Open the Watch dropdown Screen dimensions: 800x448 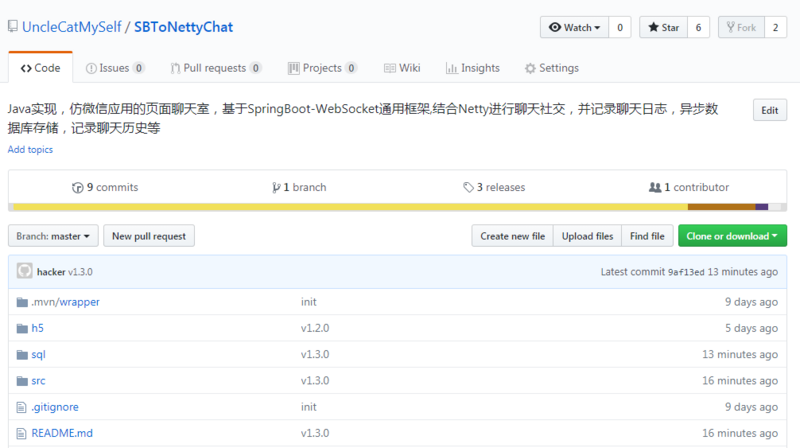pos(574,27)
